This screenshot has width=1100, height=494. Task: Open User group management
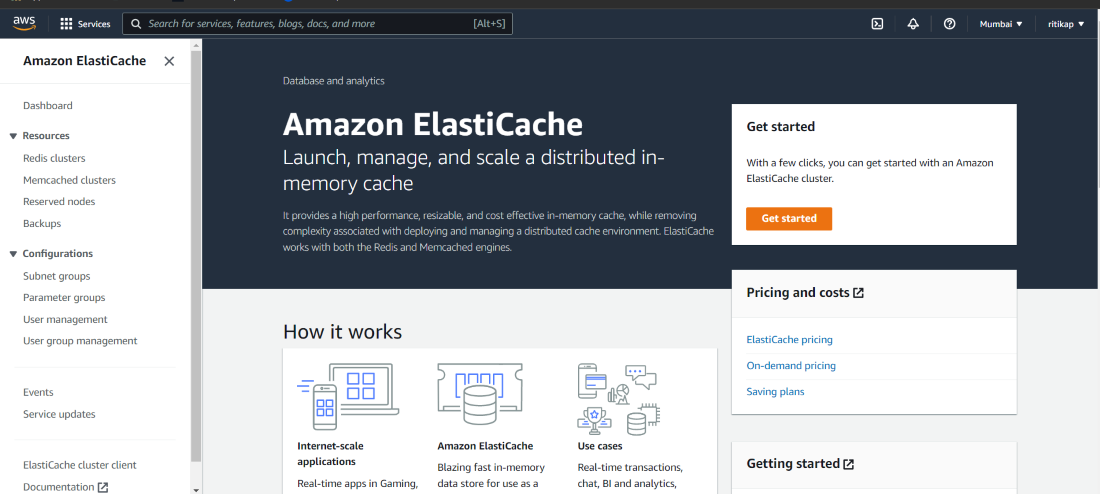click(x=80, y=342)
